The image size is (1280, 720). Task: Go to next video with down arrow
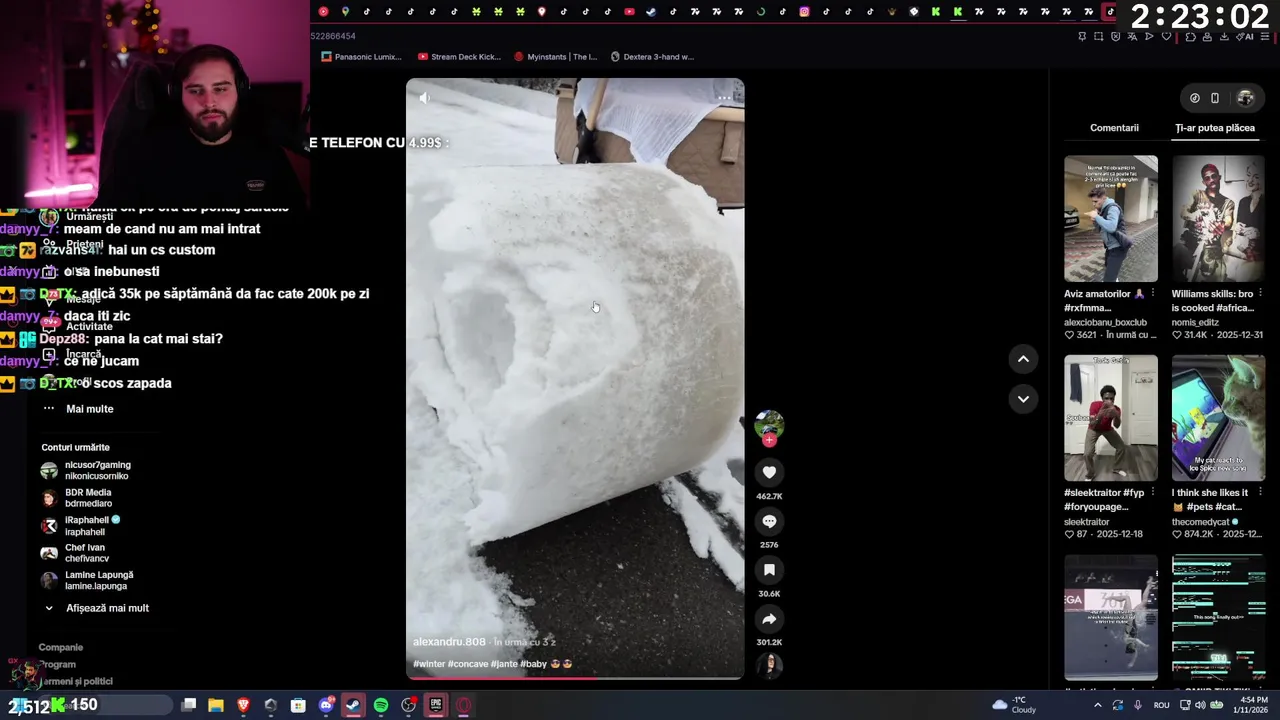tap(1023, 399)
